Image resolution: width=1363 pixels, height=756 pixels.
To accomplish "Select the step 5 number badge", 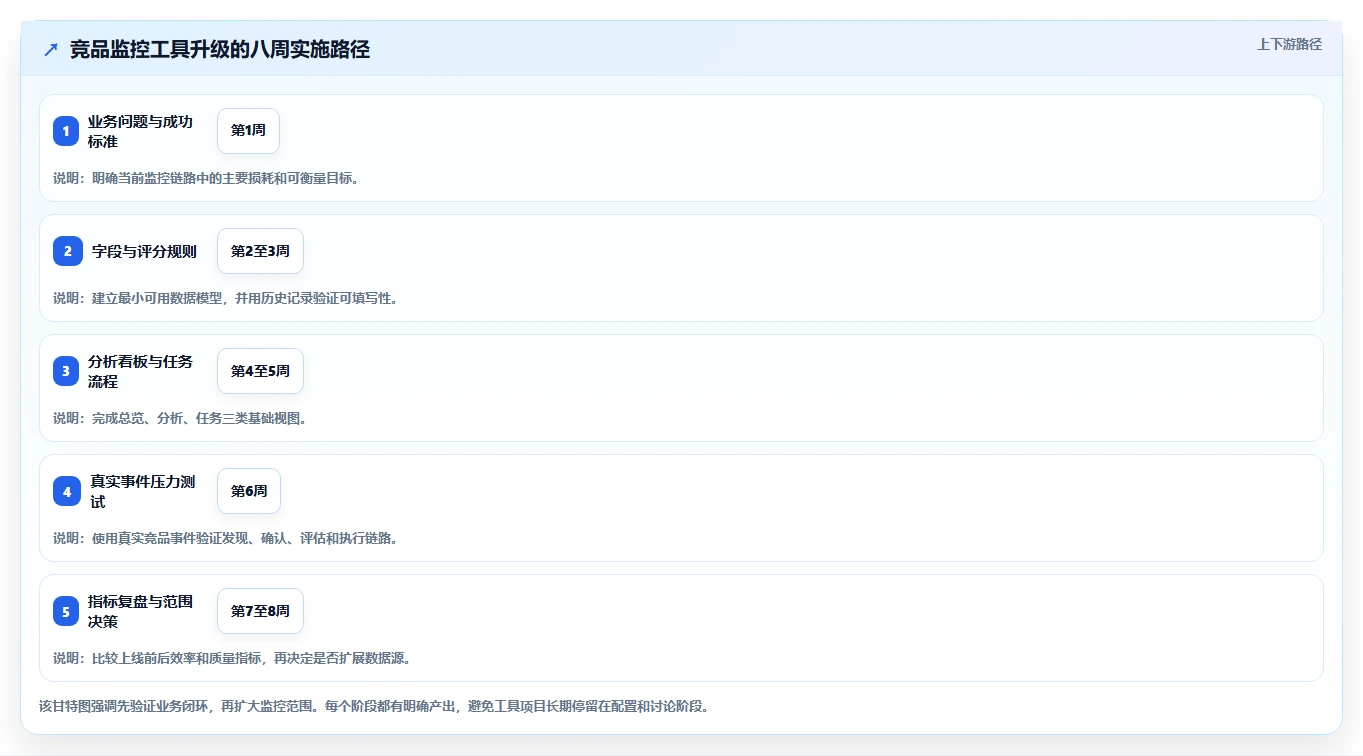I will [x=66, y=611].
